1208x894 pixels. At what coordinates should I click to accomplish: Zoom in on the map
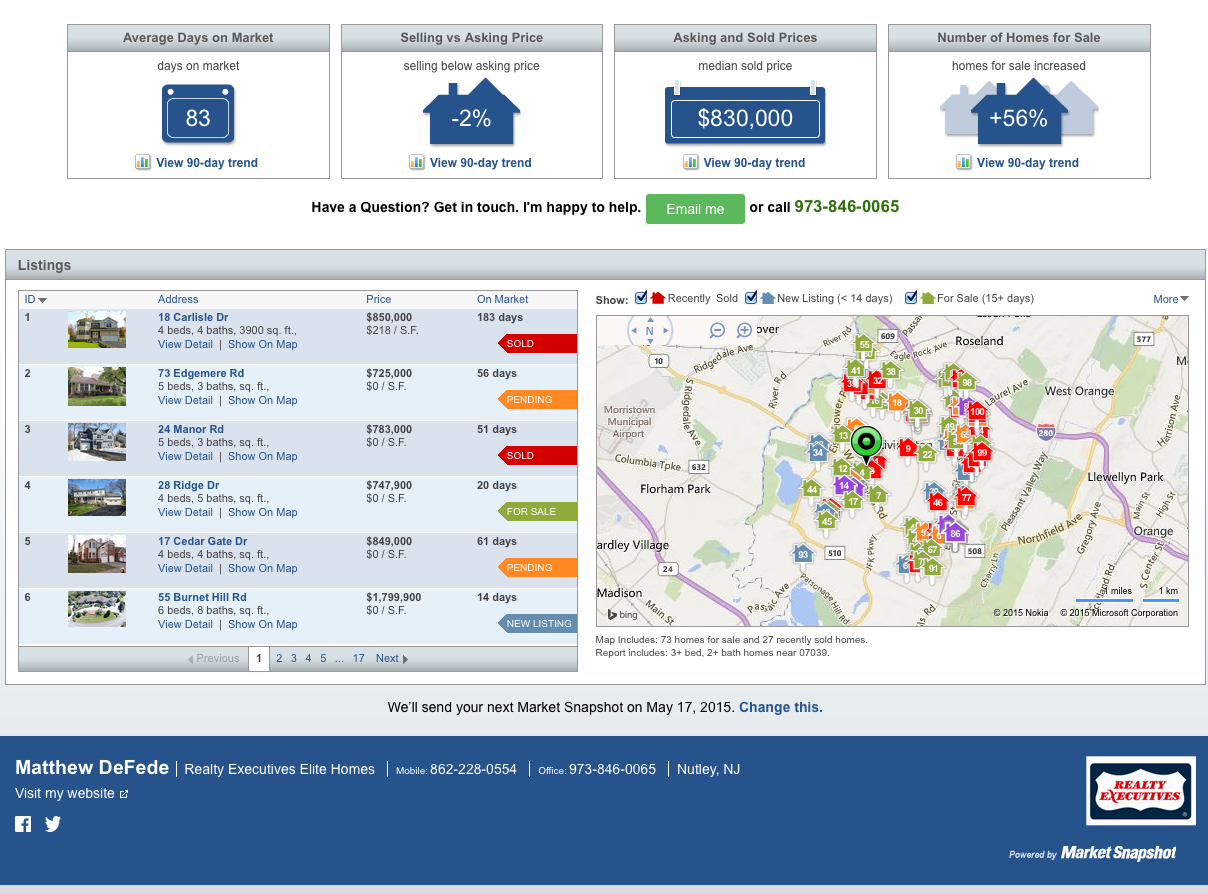tap(744, 330)
